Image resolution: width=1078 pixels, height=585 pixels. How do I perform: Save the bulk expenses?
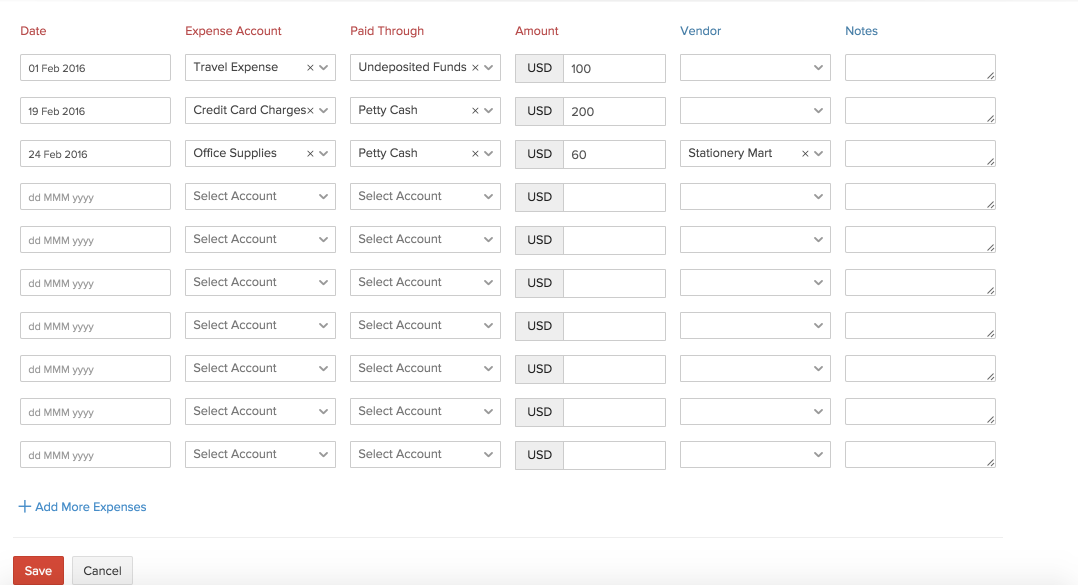coord(38,571)
